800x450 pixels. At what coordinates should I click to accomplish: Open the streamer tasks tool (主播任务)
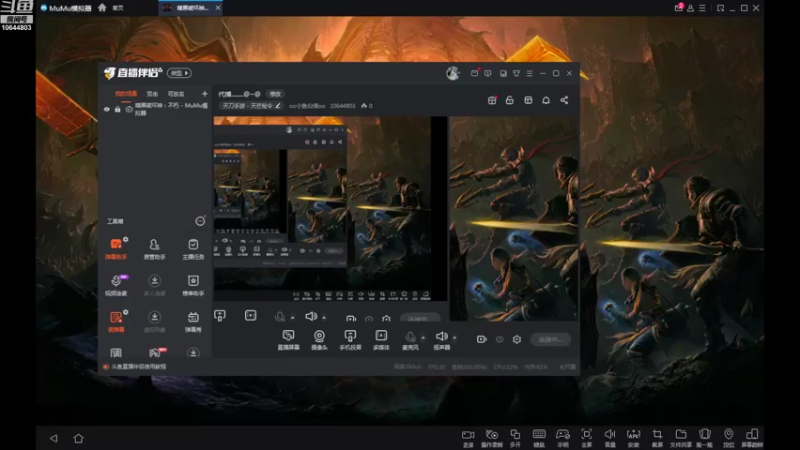point(193,248)
